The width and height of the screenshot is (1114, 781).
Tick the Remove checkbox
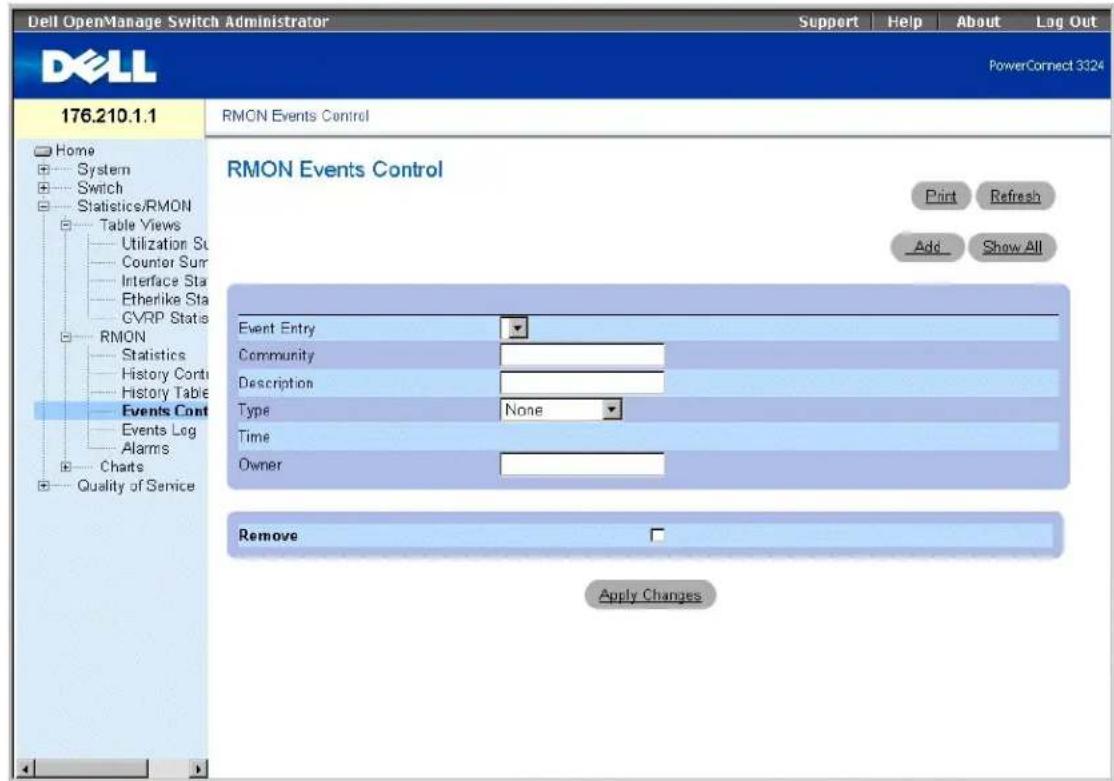[x=658, y=535]
